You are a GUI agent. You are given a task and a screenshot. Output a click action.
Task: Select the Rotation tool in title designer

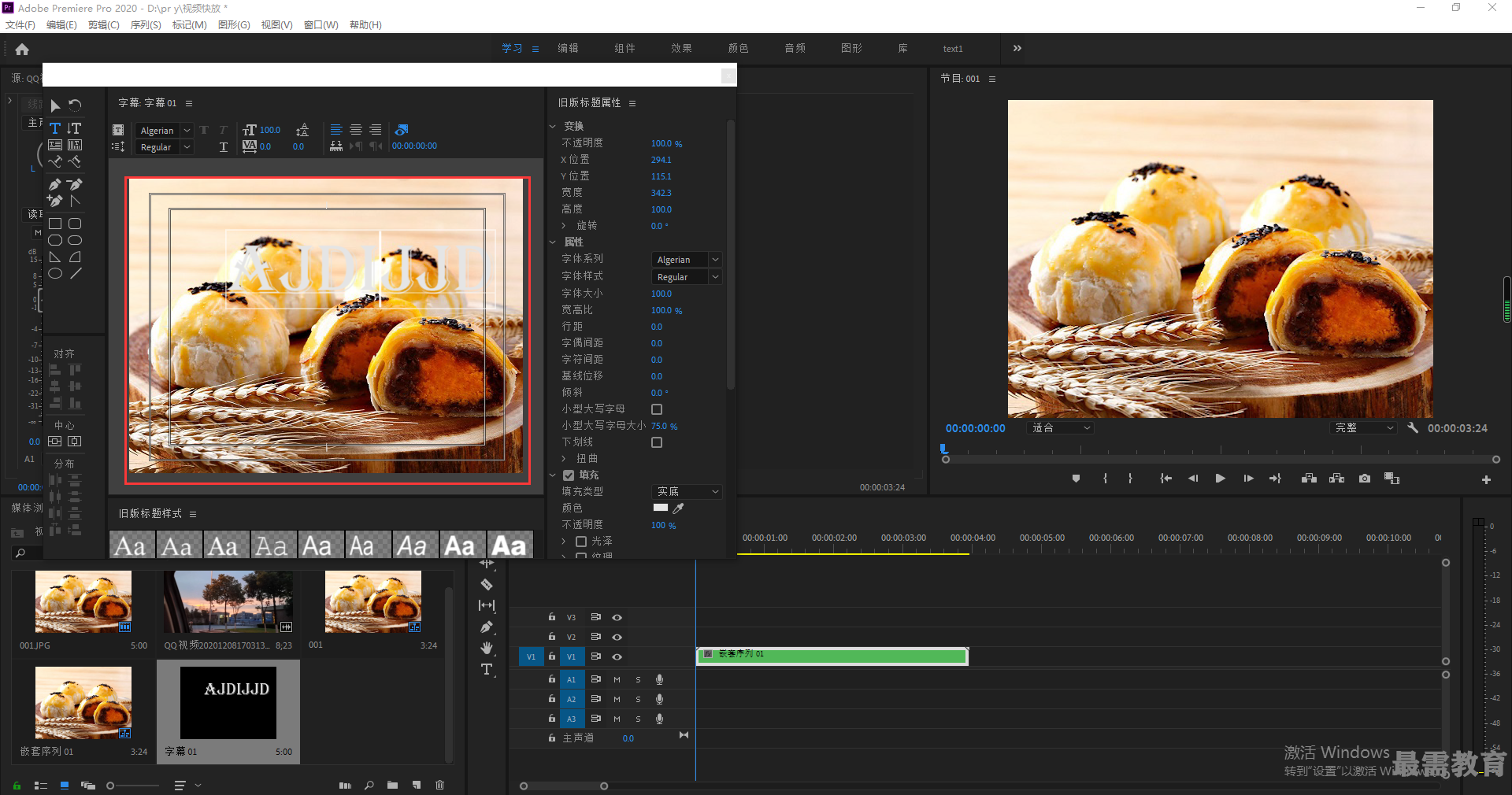(x=75, y=105)
